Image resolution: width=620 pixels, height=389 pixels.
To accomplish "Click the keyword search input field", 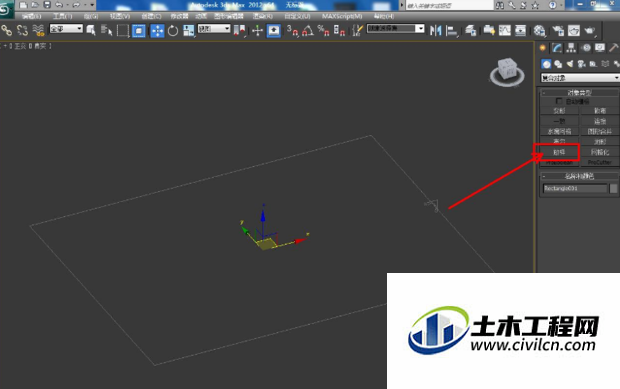I will pyautogui.click(x=450, y=6).
